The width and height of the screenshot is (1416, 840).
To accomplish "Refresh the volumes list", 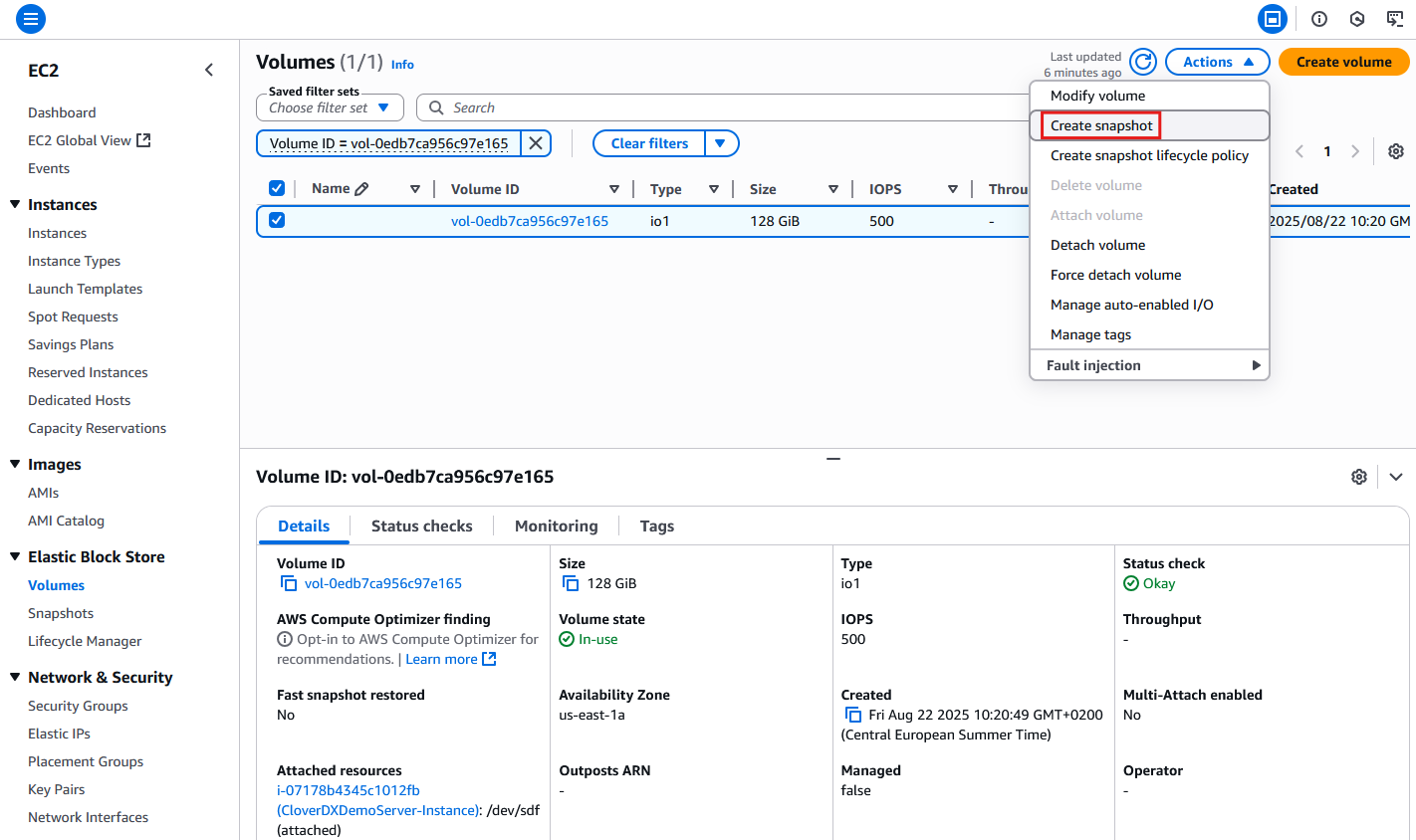I will click(1142, 61).
